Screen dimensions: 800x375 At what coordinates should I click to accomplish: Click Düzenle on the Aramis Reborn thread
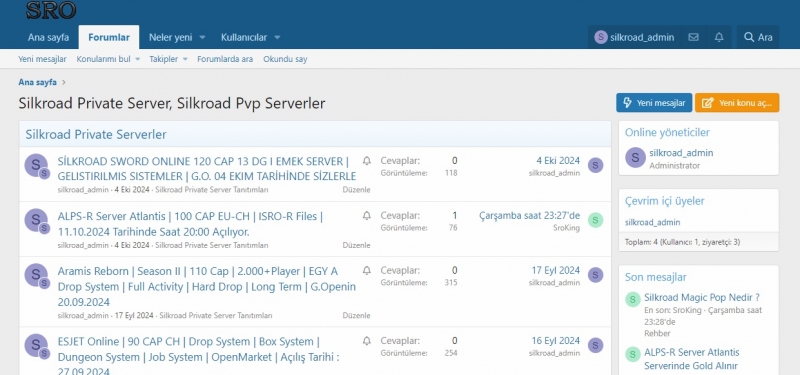coord(356,315)
